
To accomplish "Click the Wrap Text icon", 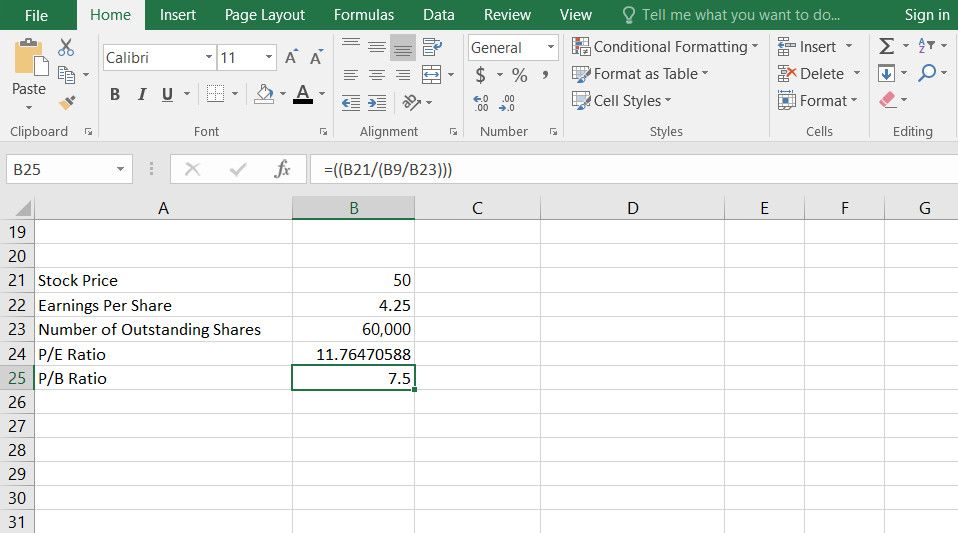I will click(432, 47).
